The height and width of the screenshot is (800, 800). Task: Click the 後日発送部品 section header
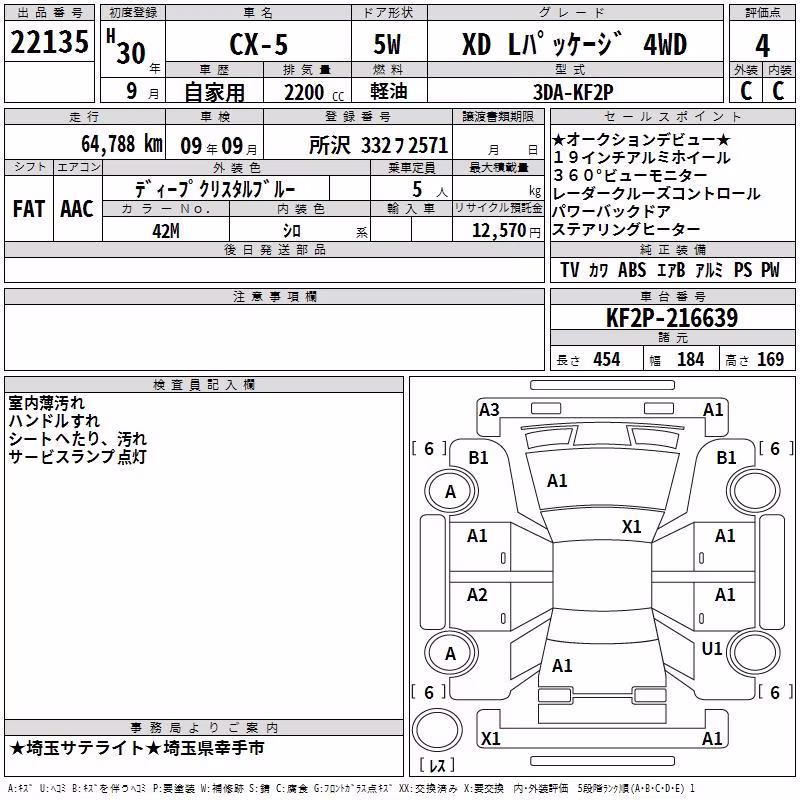pos(275,249)
